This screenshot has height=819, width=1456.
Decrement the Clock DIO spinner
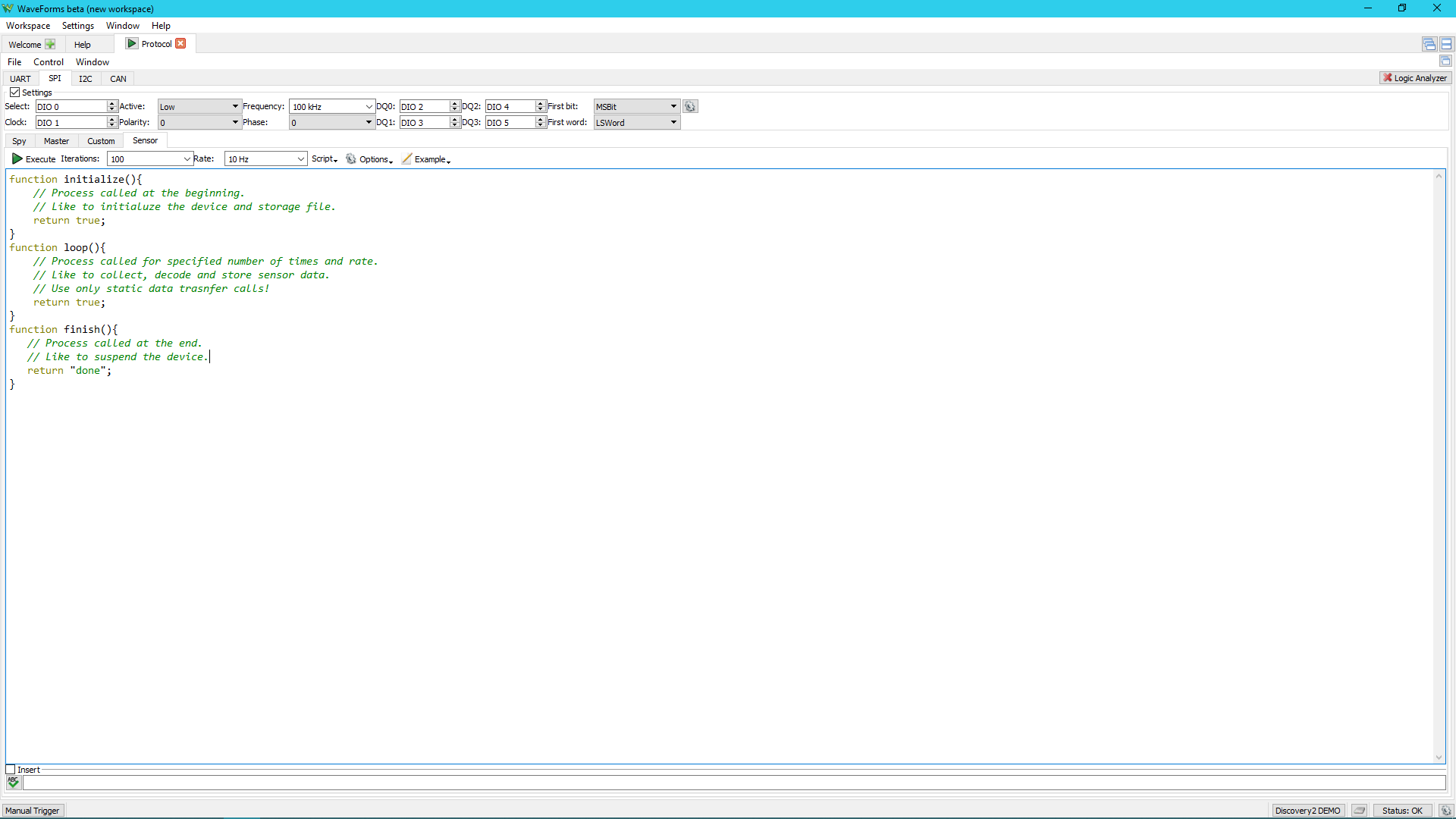112,125
